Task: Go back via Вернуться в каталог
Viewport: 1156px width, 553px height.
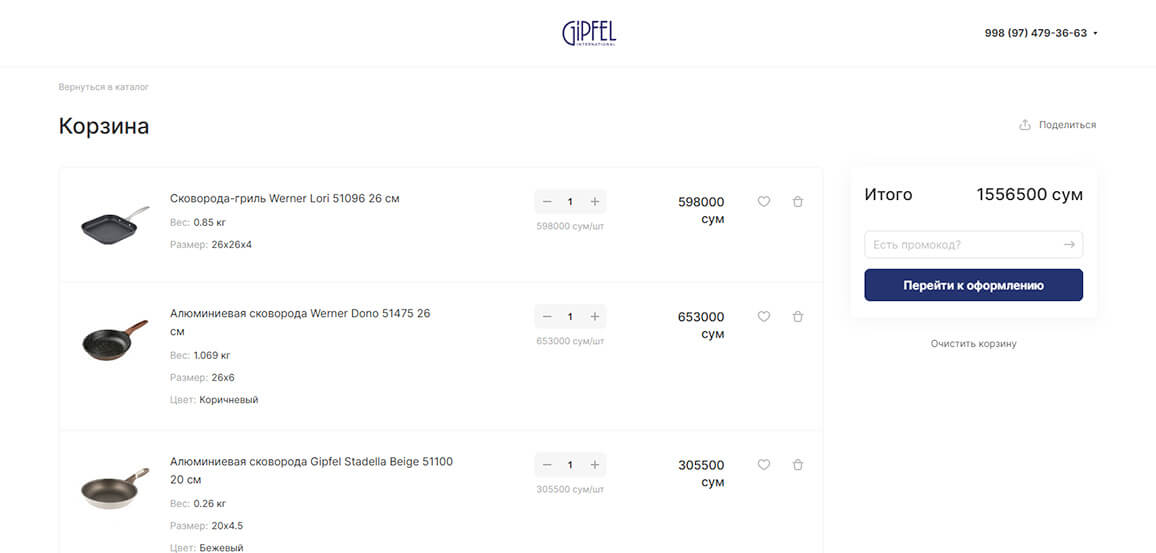Action: (103, 87)
